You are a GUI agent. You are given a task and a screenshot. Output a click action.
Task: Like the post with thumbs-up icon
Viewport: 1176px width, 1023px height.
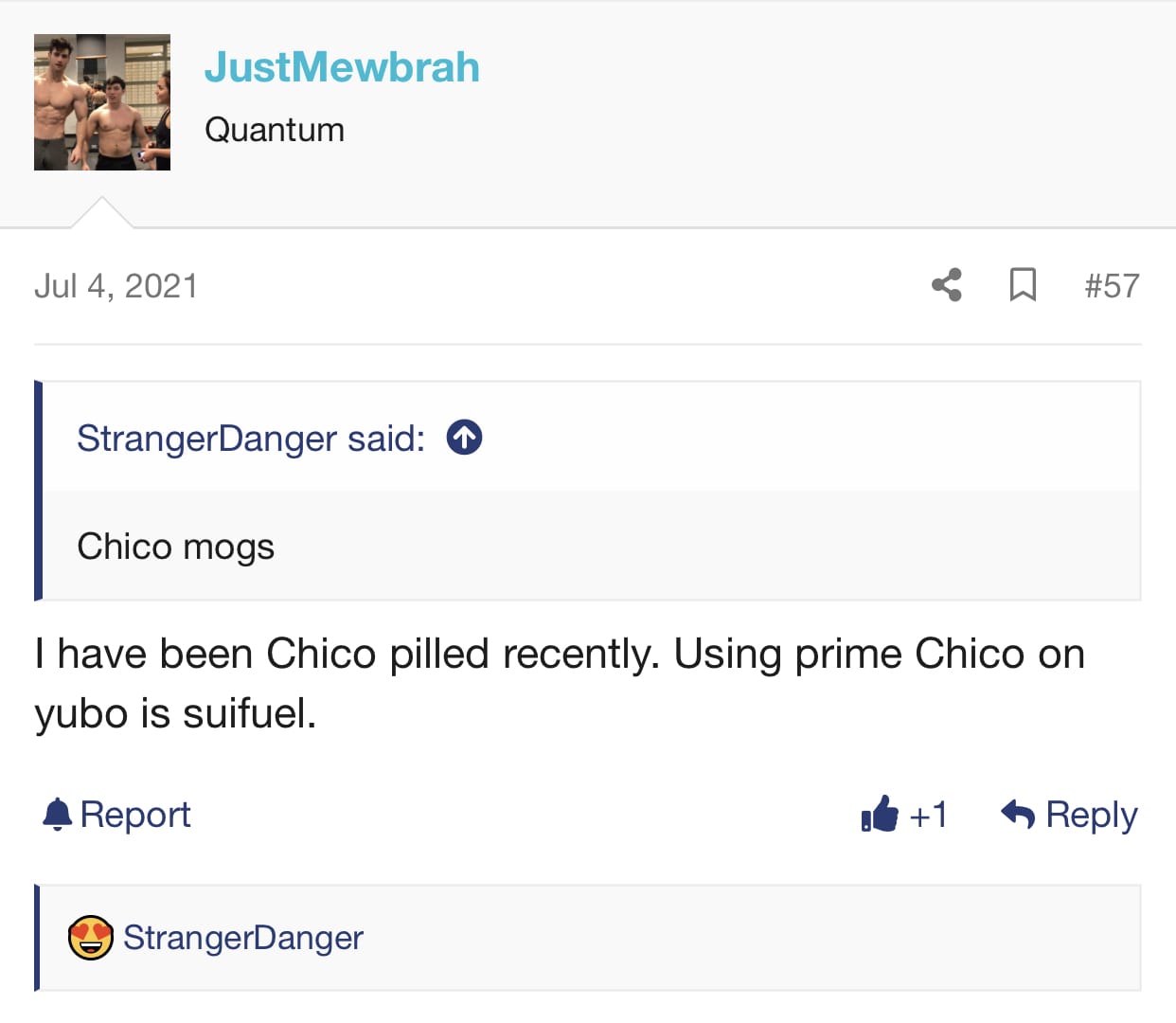(880, 814)
